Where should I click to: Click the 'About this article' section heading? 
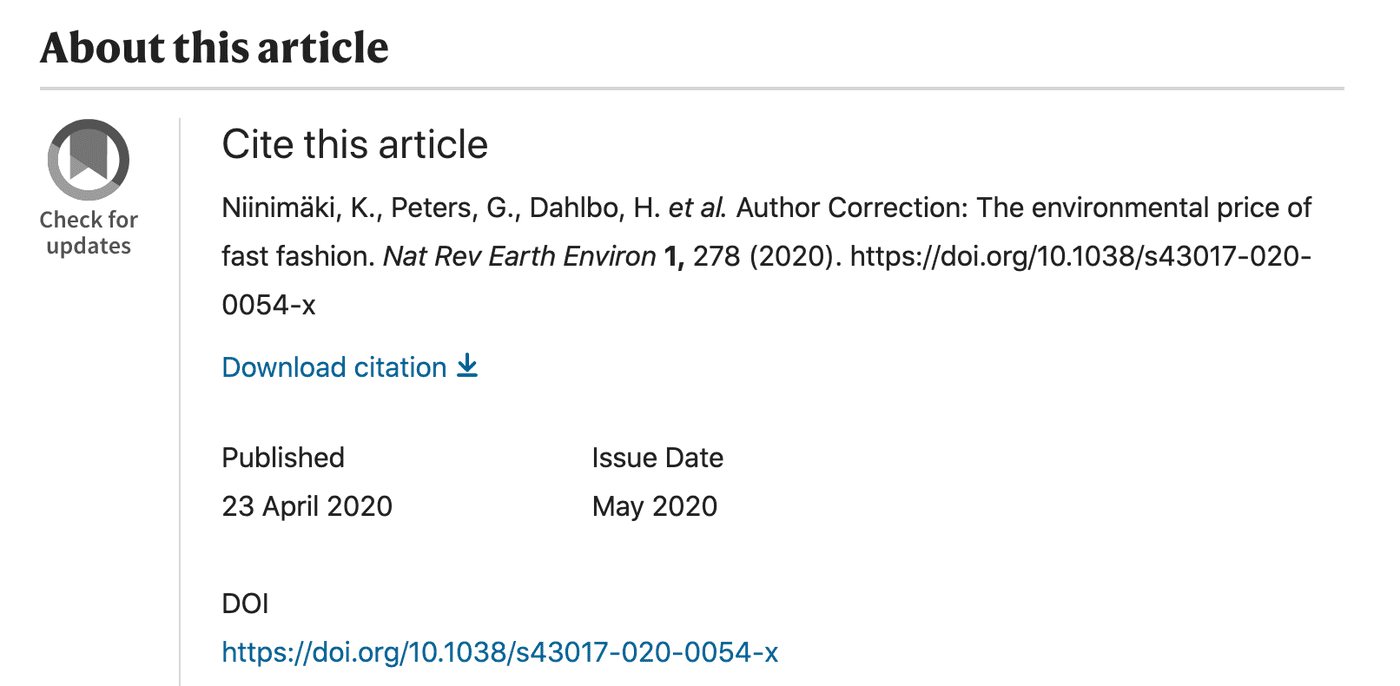click(214, 47)
